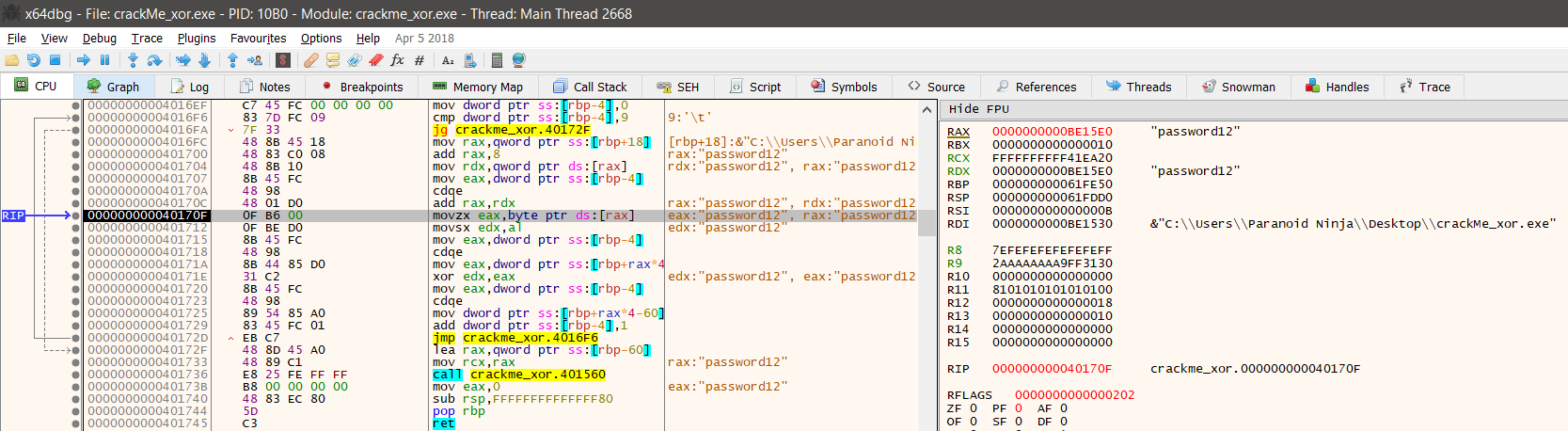Open the Comments speech-bubble icon

coord(333,60)
